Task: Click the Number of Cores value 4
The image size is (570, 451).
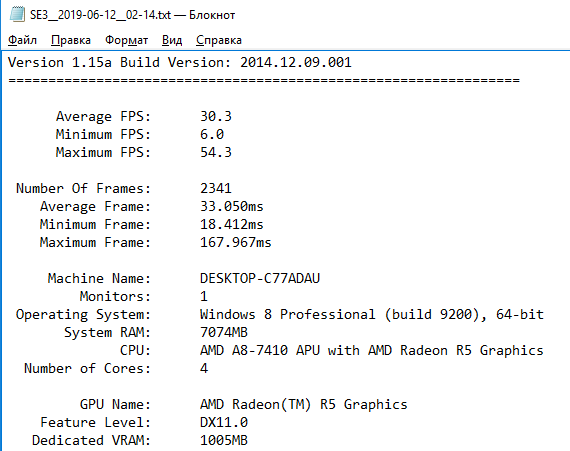Action: pos(204,369)
